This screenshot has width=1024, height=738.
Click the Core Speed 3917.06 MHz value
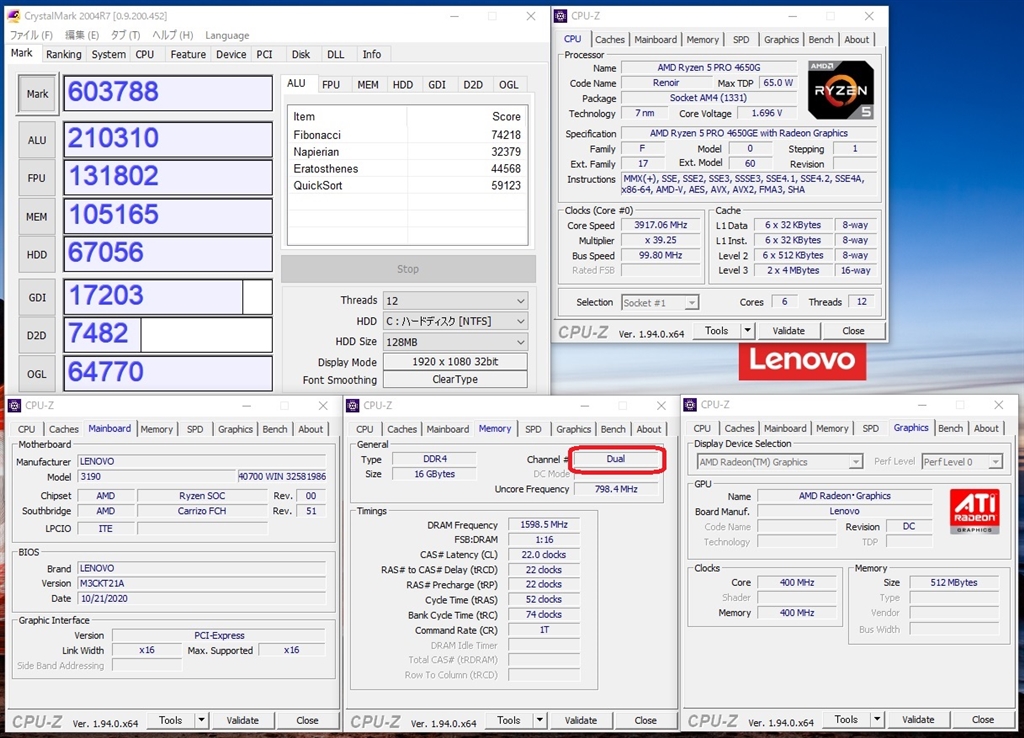(660, 225)
